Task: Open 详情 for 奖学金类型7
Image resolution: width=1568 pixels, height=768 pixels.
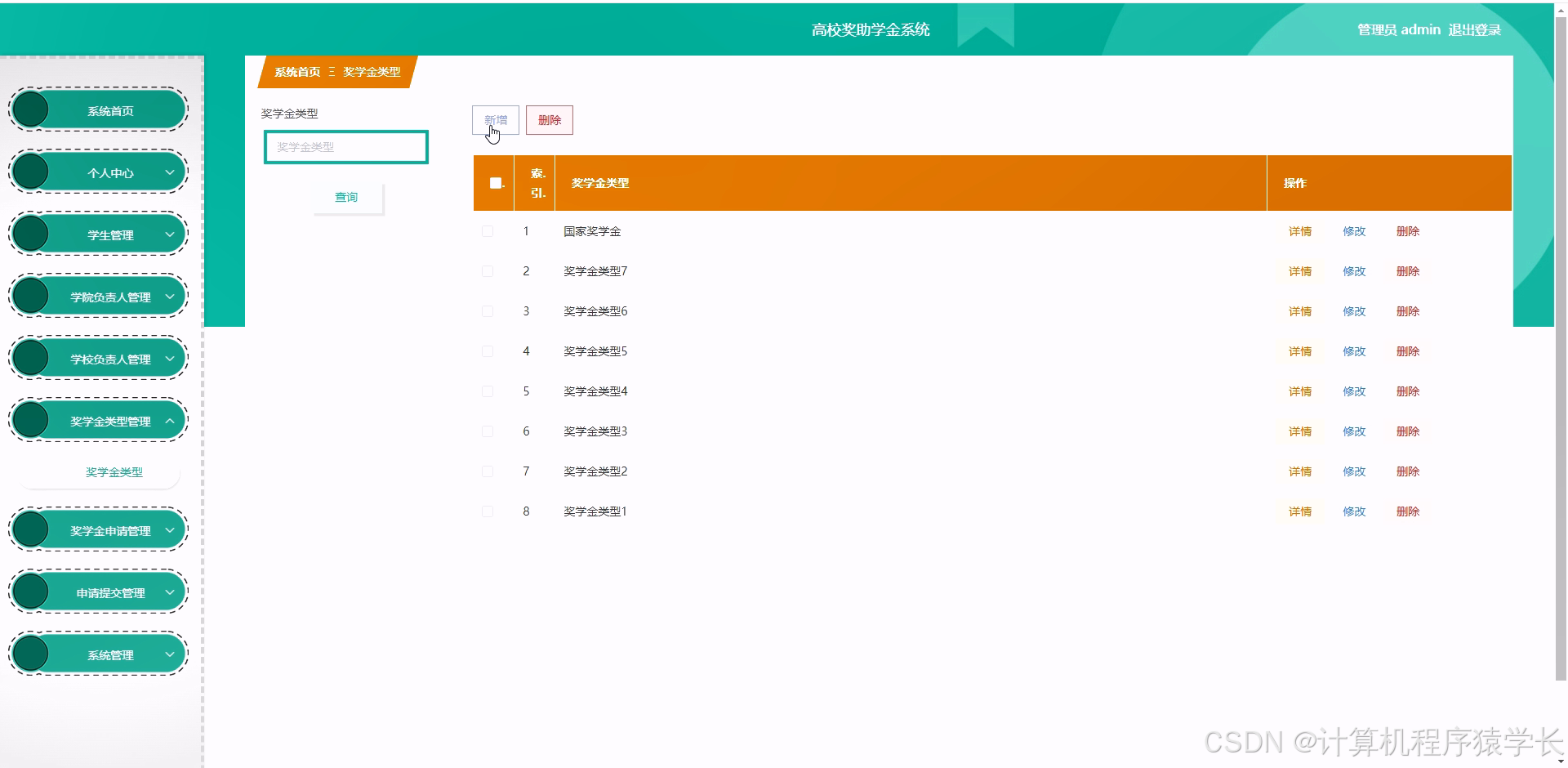Action: 1300,271
